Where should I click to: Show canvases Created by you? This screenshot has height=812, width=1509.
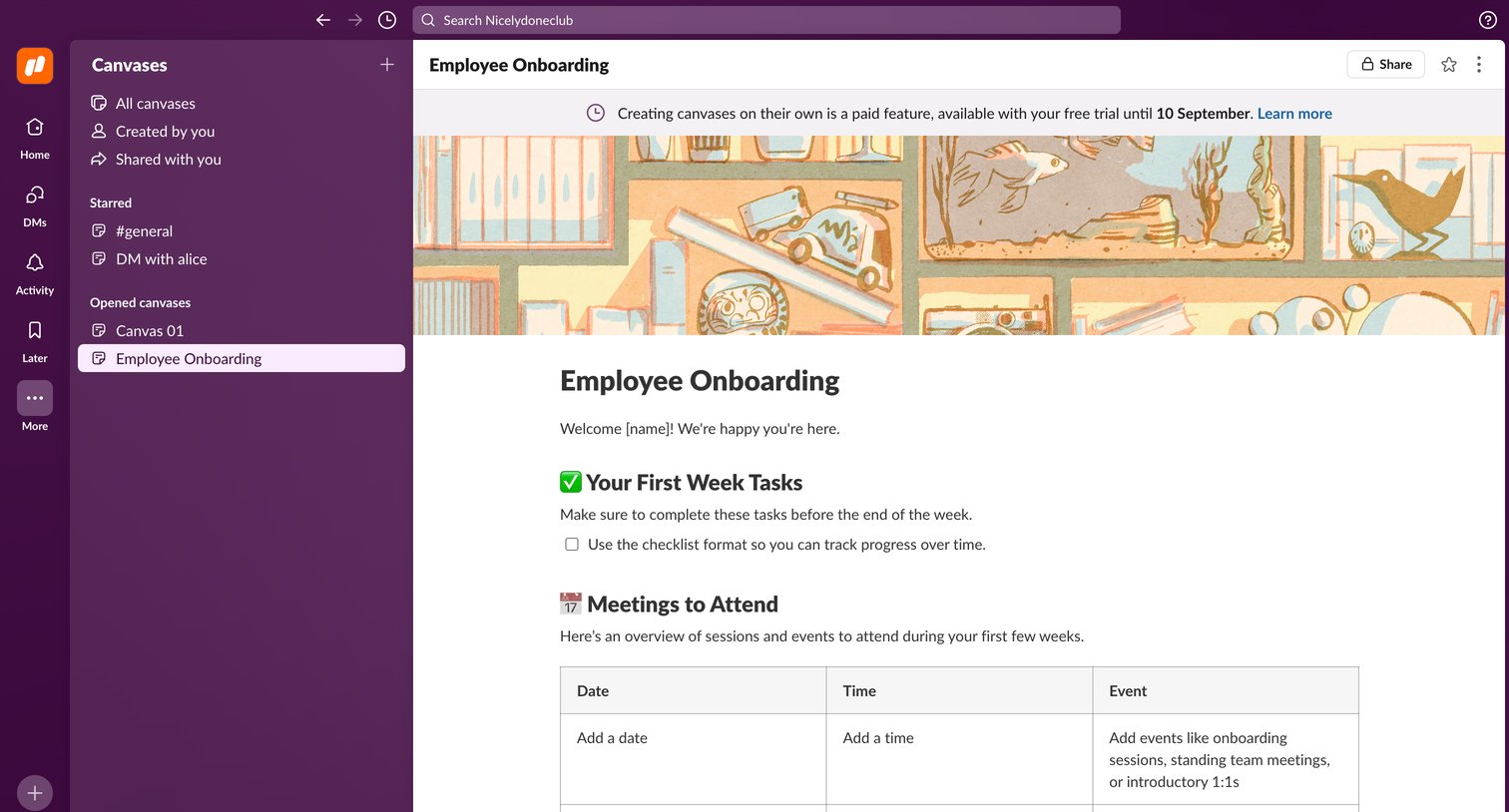point(242,132)
